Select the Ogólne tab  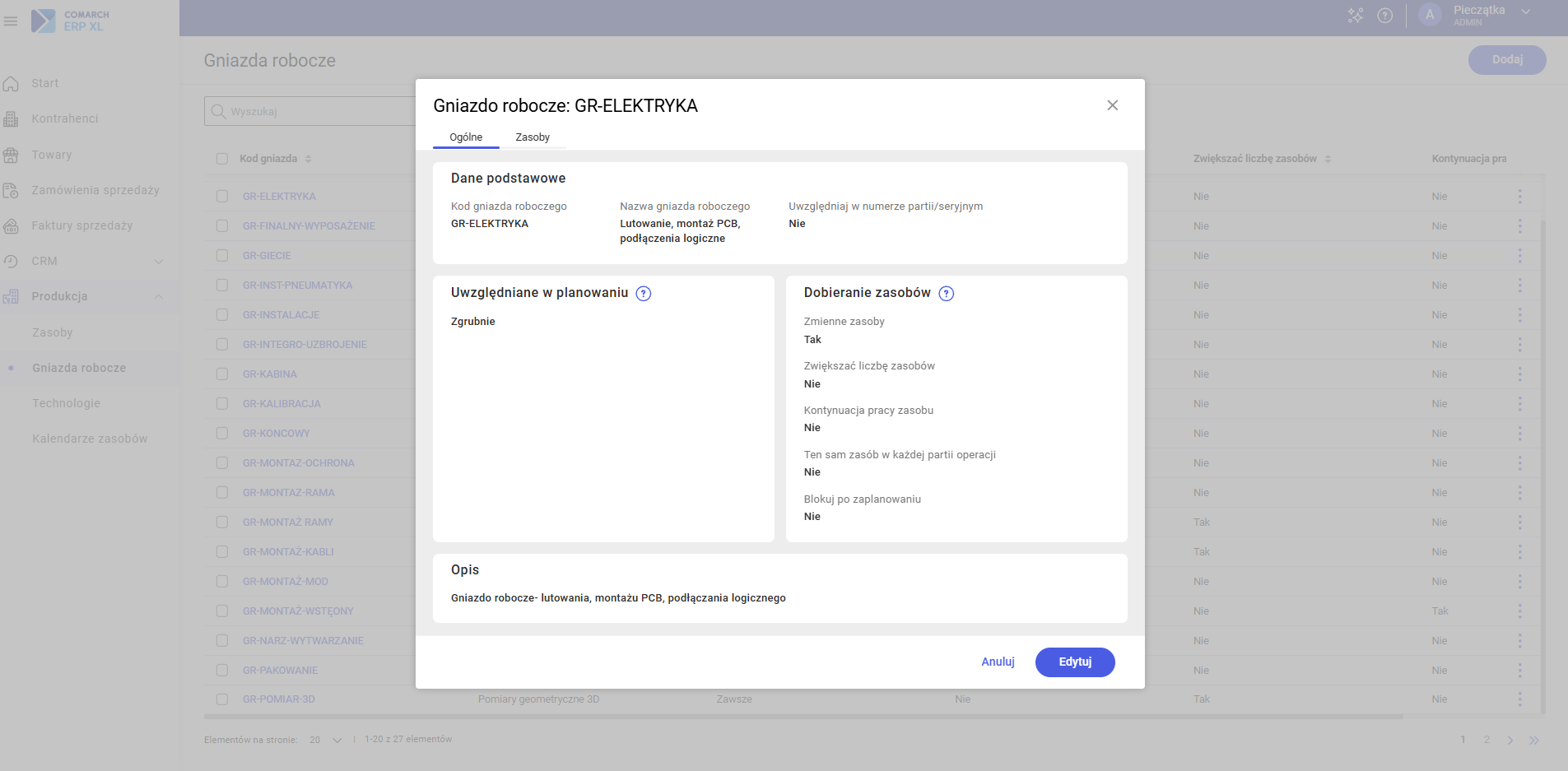[x=466, y=137]
